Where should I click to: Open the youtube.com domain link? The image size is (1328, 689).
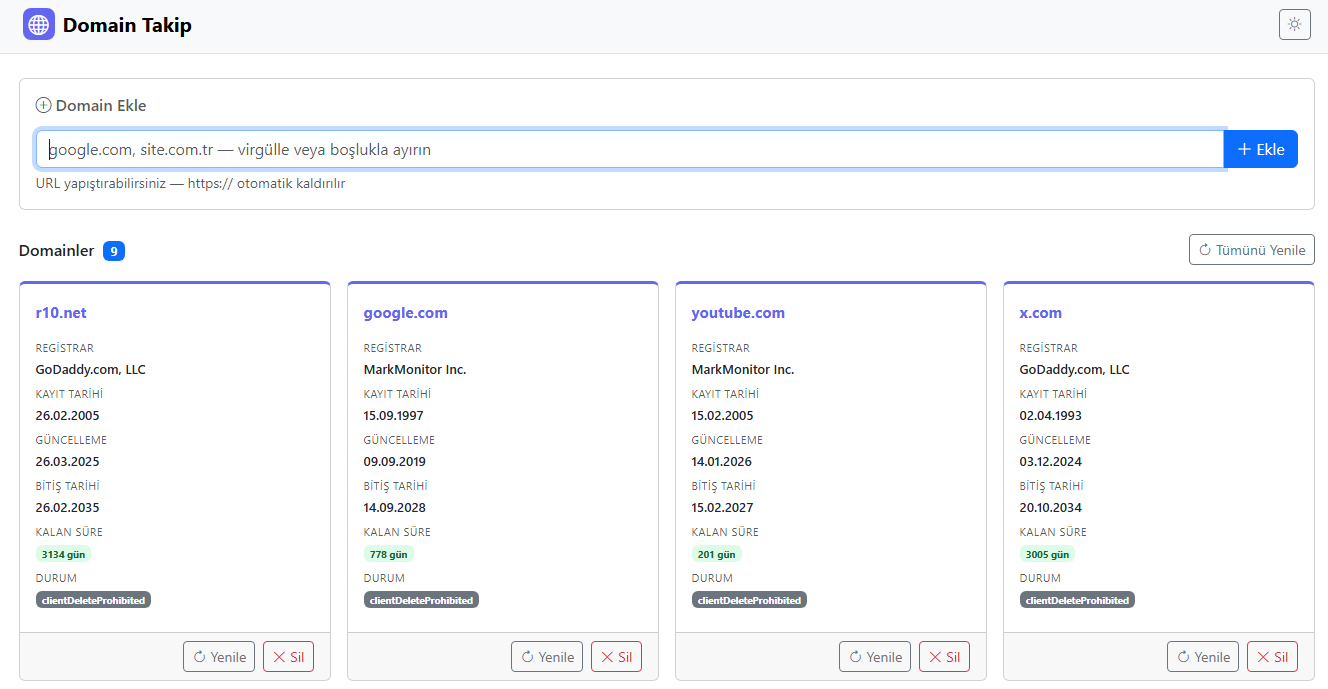tap(738, 313)
